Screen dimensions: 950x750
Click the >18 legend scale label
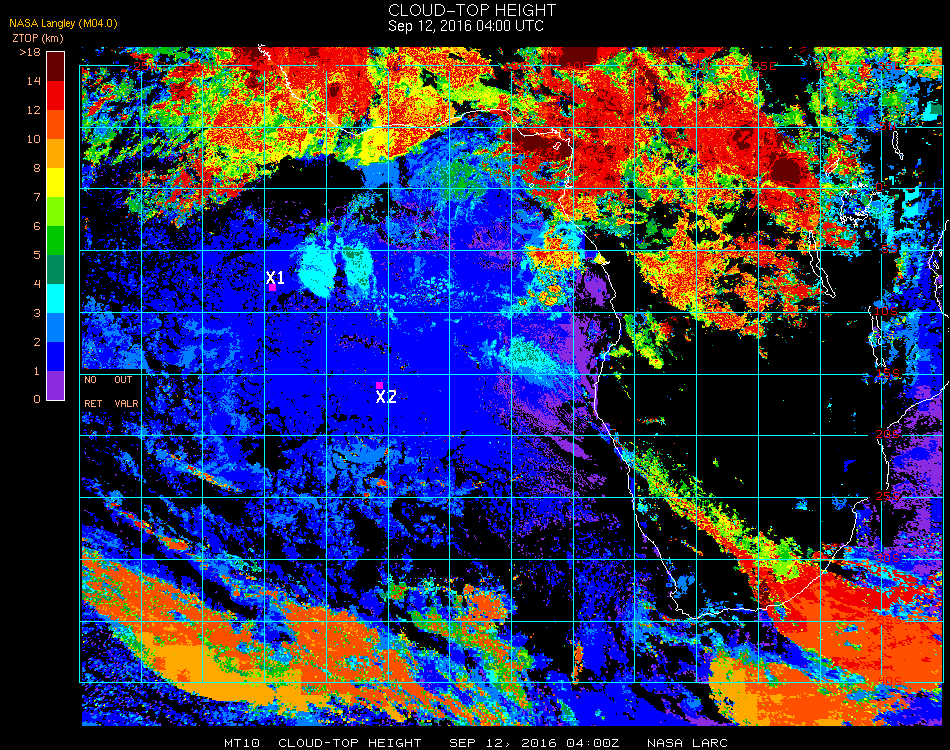pos(30,52)
